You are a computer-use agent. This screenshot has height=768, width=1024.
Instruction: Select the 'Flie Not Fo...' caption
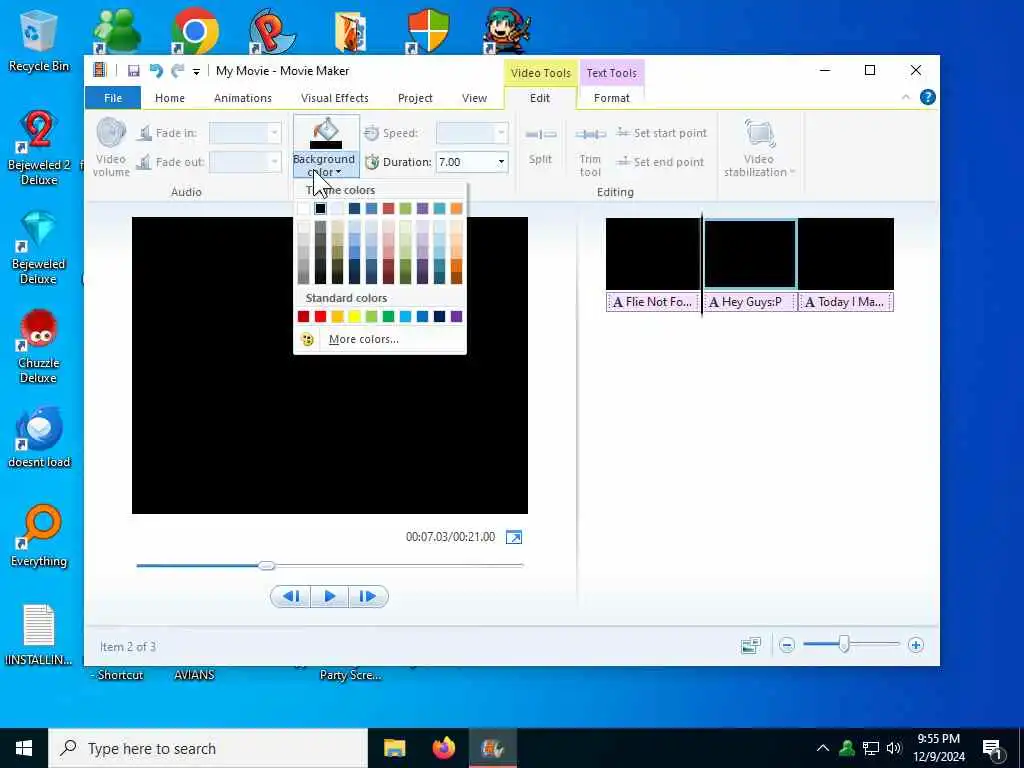(653, 302)
